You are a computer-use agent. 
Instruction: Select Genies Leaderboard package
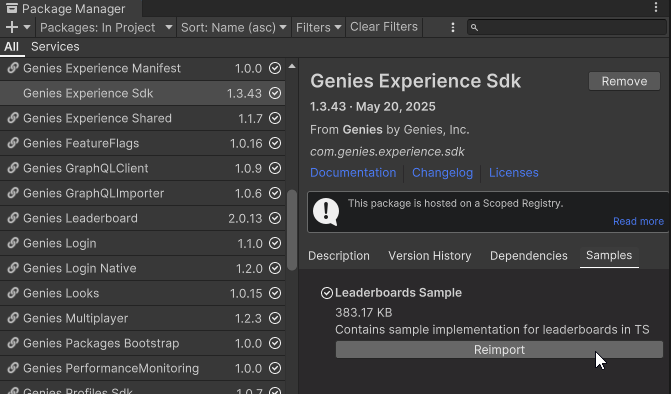[x=143, y=218]
